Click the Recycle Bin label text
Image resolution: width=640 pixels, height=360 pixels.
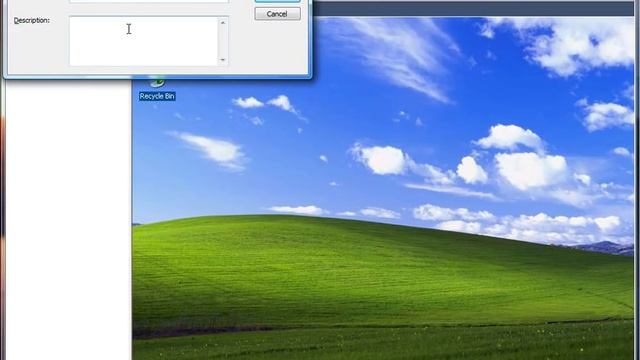click(x=157, y=96)
